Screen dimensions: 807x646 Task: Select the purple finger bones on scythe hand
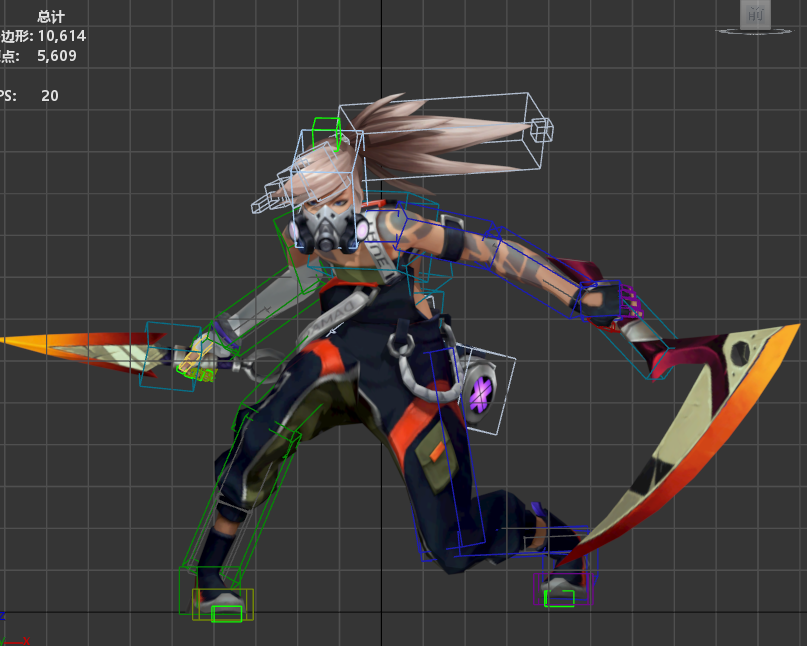[630, 302]
